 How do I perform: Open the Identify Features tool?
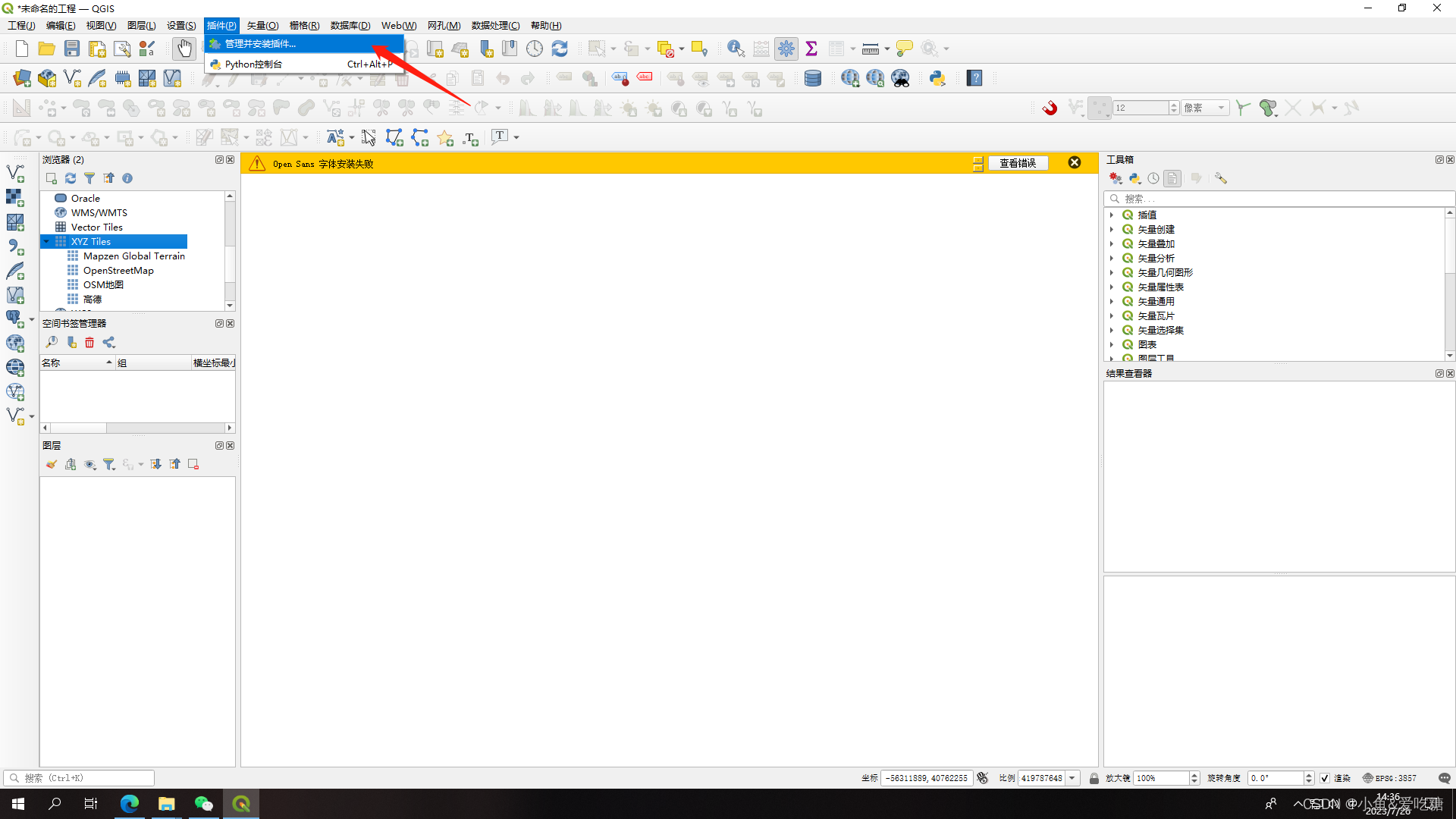pyautogui.click(x=735, y=49)
